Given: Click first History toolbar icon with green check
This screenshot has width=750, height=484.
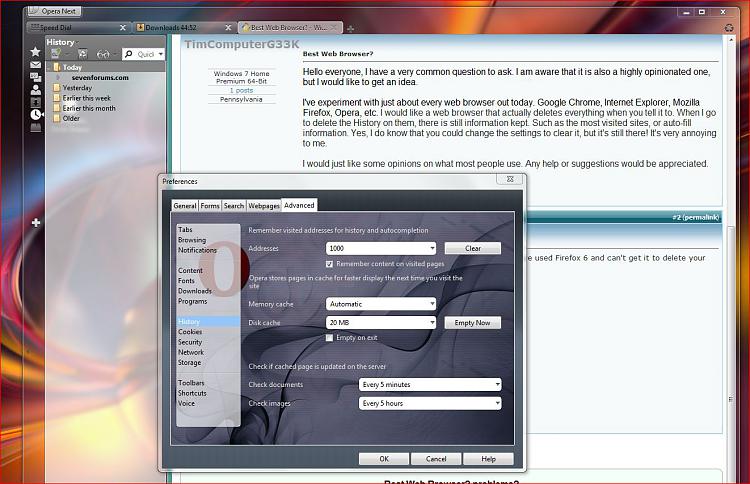Looking at the screenshot, I should pyautogui.click(x=56, y=54).
